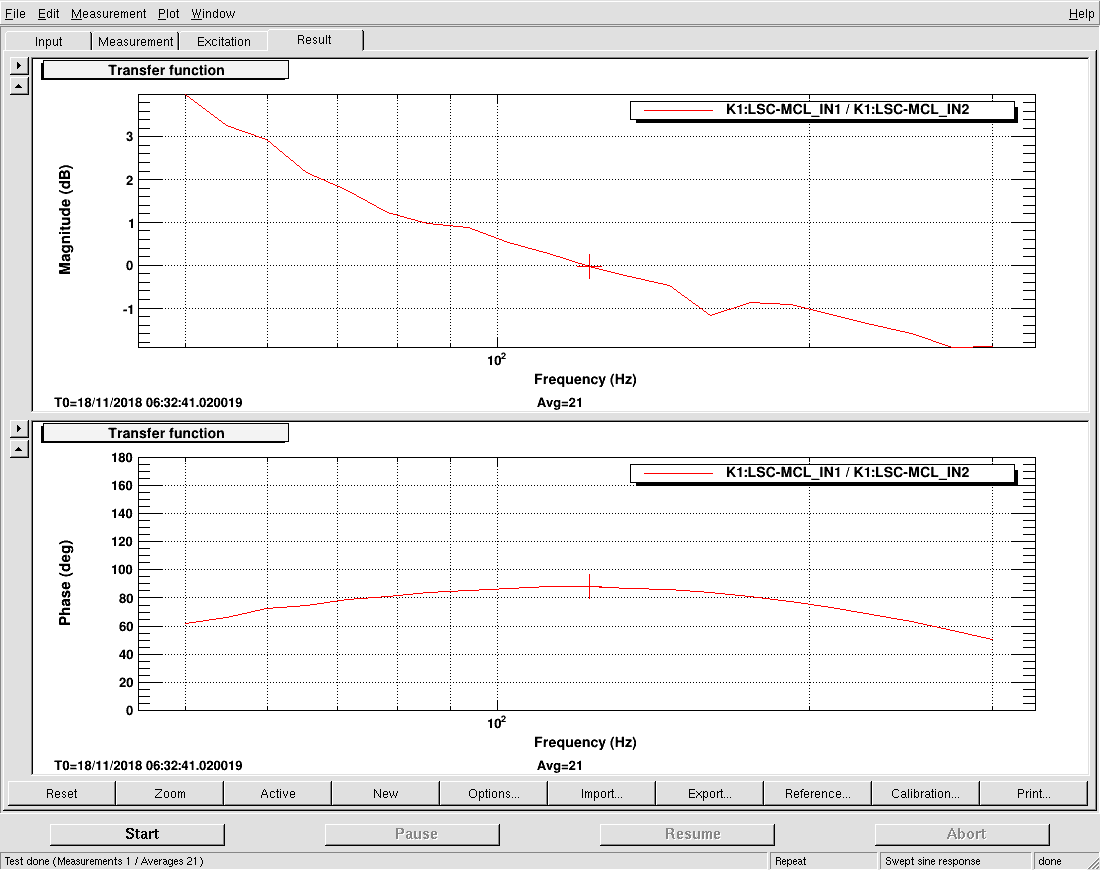Click the 'Swept sine response' status field
The width and height of the screenshot is (1100, 870).
coord(955,861)
